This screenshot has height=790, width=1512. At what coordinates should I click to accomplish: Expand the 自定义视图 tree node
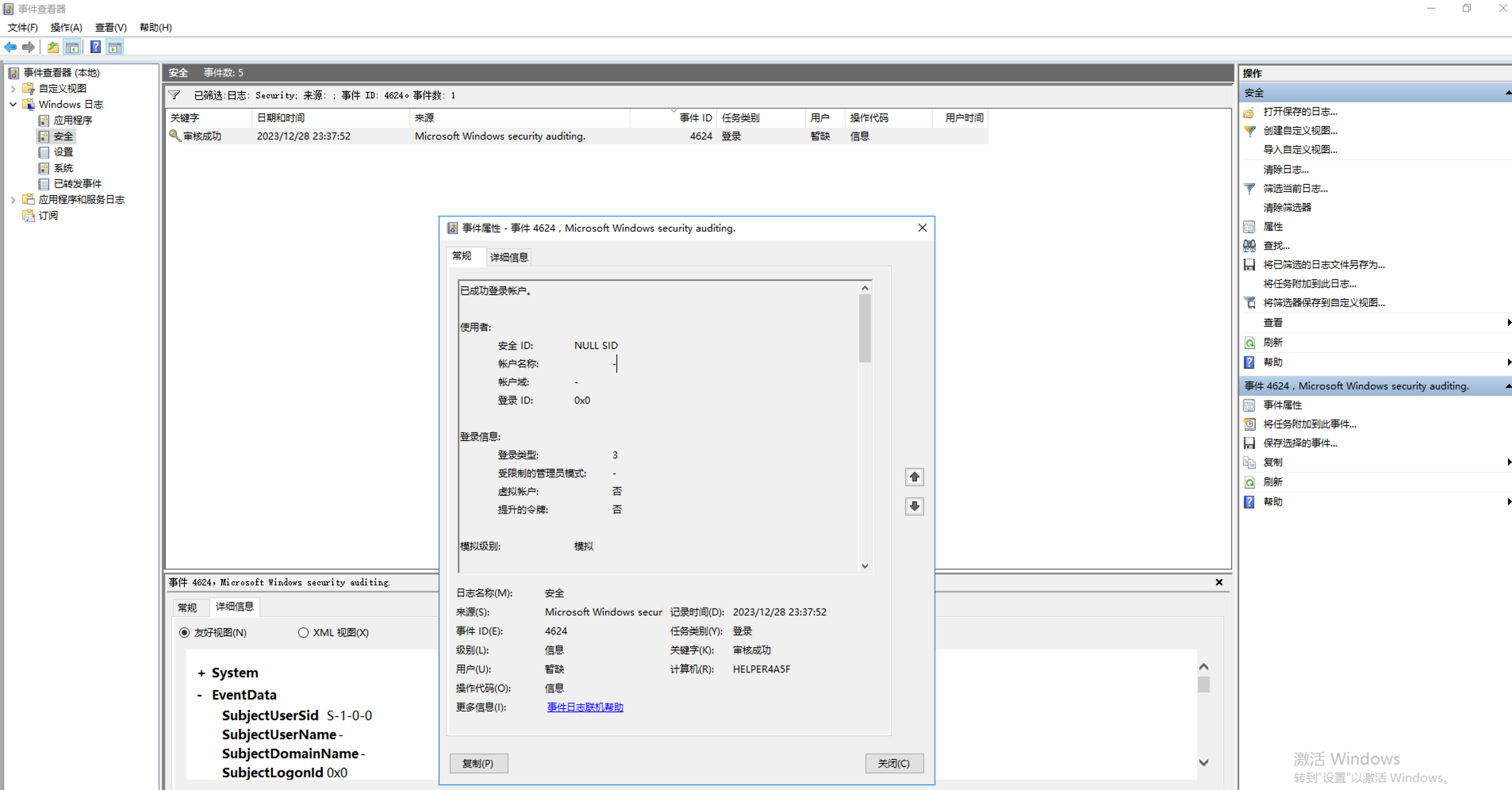click(x=13, y=88)
